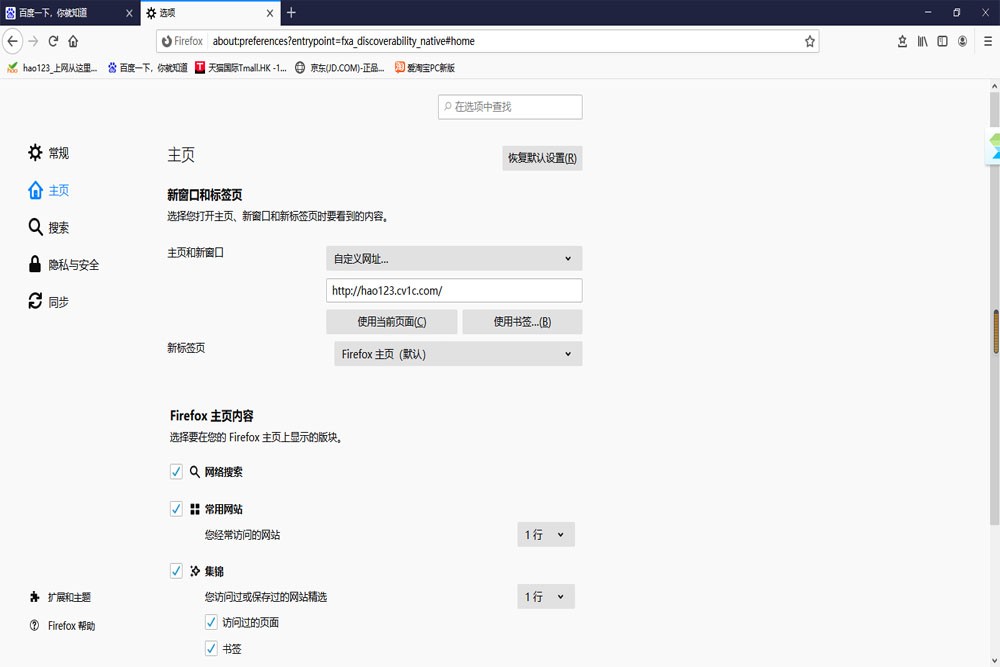The height and width of the screenshot is (667, 1000).
Task: Open Firefox 帮助 help link
Action: (62, 626)
